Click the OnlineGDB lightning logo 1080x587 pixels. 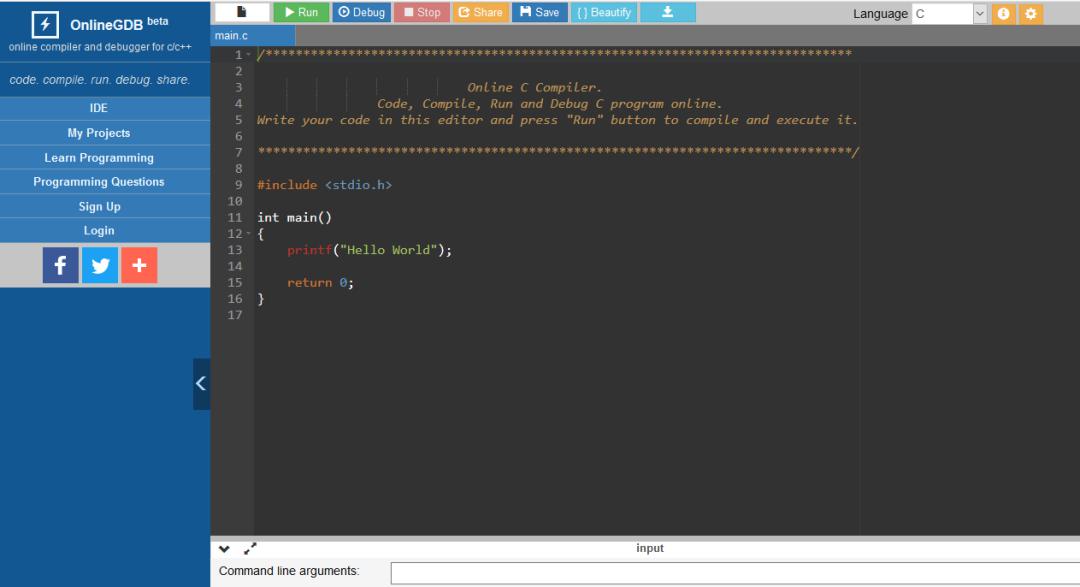click(45, 25)
